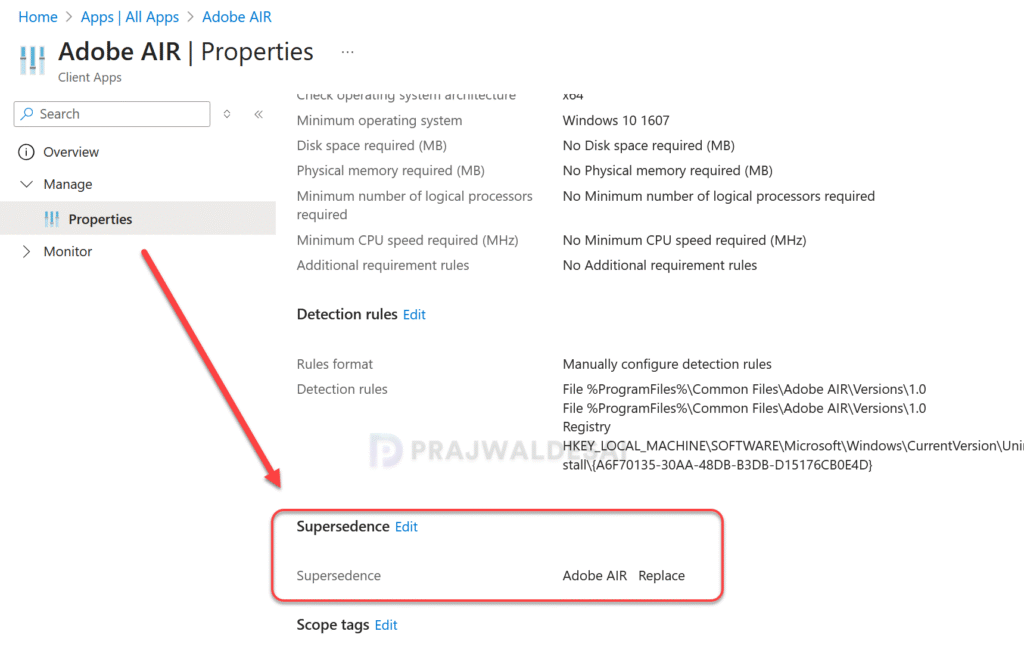Screen dimensions: 1024x650
Task: Click the up-down sort arrows beside search
Action: 227,114
